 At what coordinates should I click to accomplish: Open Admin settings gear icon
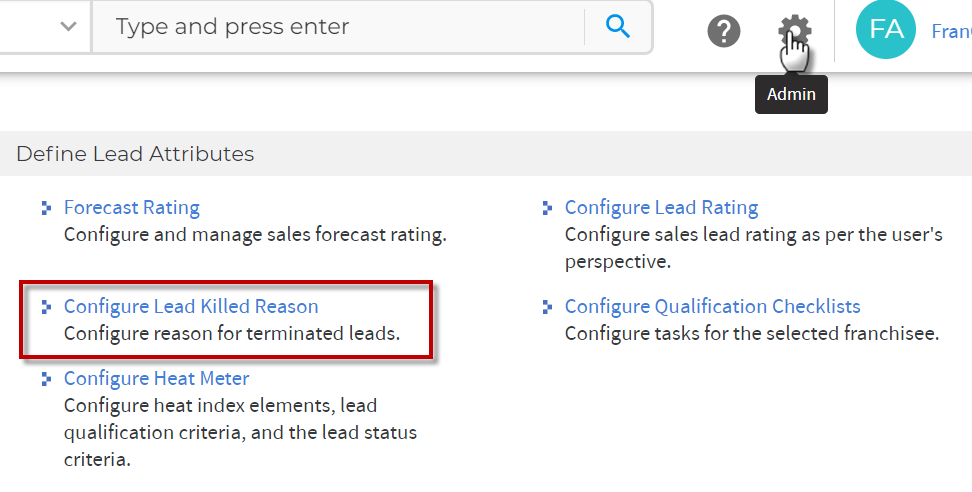click(795, 30)
